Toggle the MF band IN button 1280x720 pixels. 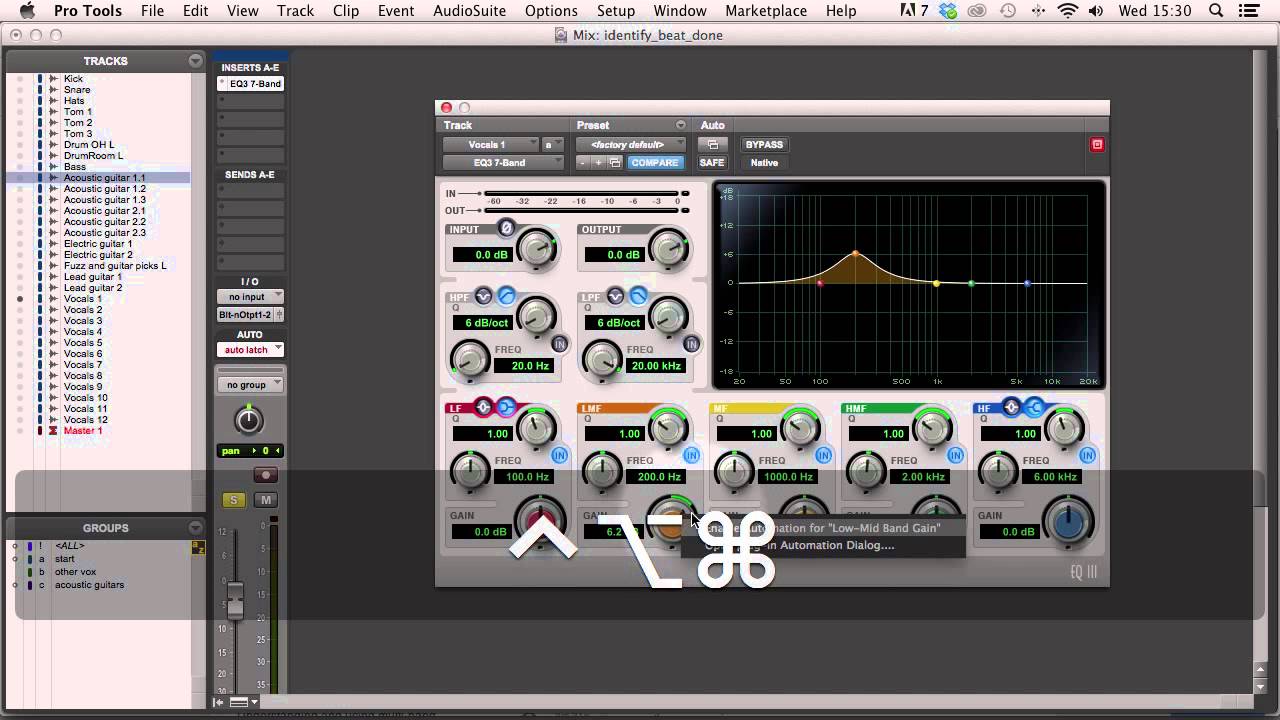click(823, 455)
